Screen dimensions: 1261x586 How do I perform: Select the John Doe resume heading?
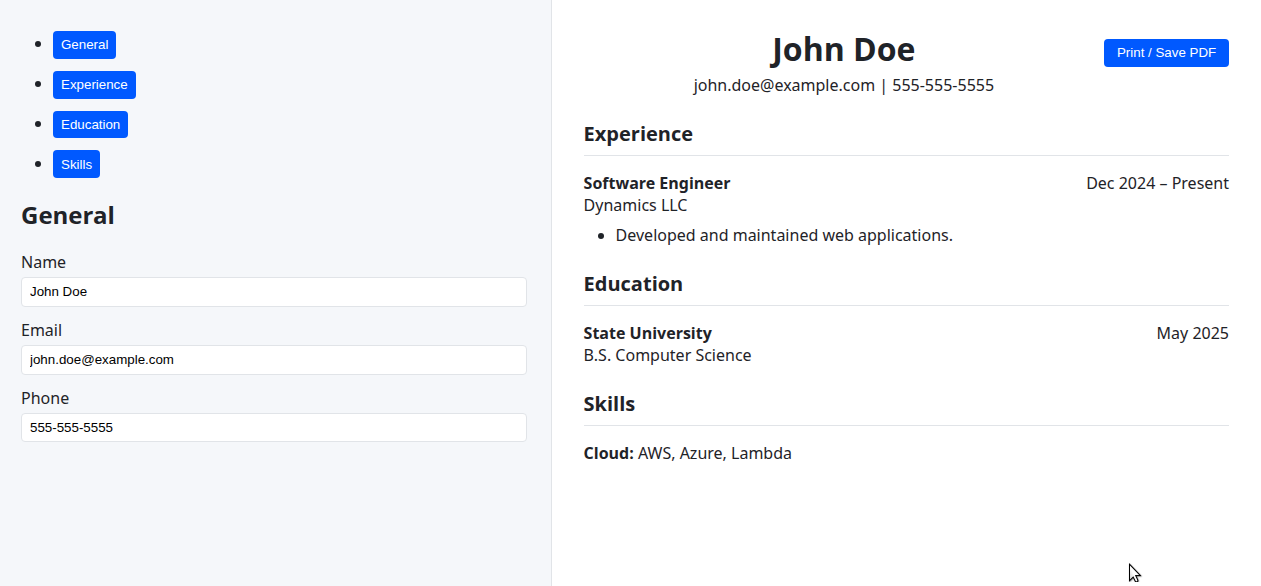pos(843,50)
